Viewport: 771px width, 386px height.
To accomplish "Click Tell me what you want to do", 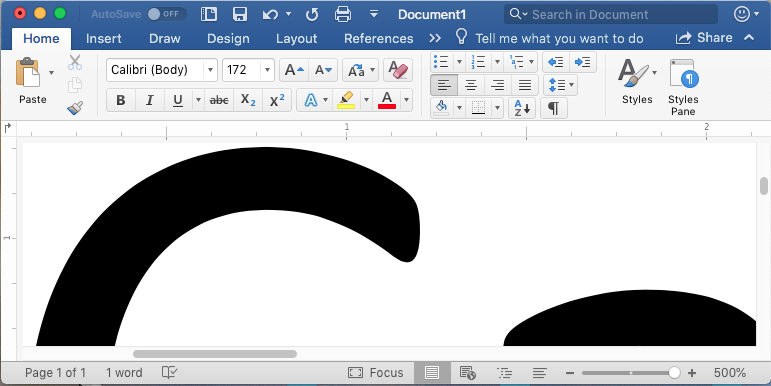I will [559, 38].
